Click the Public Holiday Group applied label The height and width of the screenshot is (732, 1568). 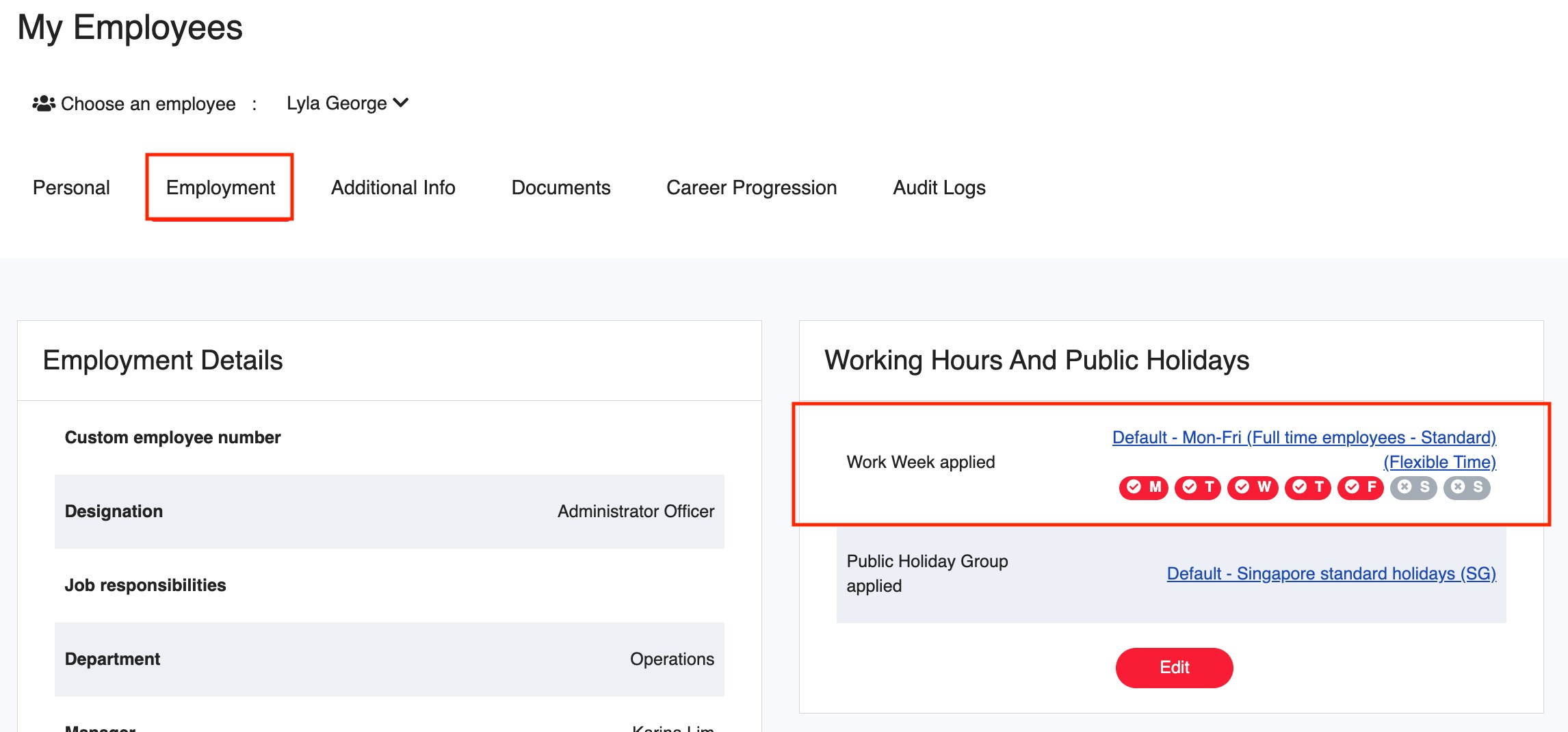pos(927,573)
